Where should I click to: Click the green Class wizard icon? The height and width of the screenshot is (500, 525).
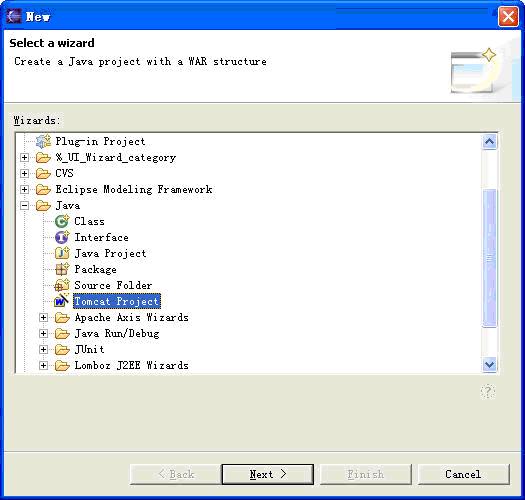62,221
